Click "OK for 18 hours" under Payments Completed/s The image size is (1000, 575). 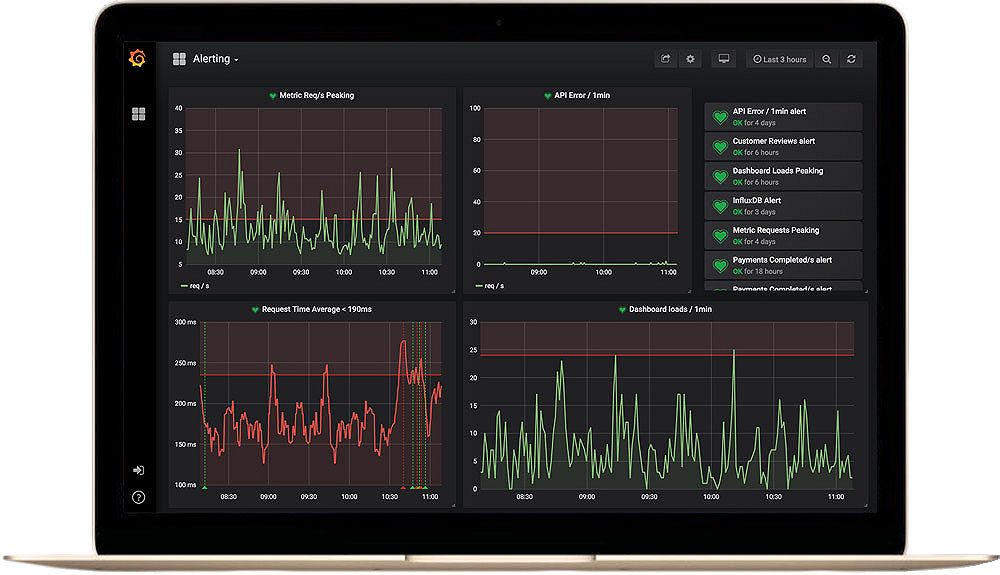[x=758, y=272]
